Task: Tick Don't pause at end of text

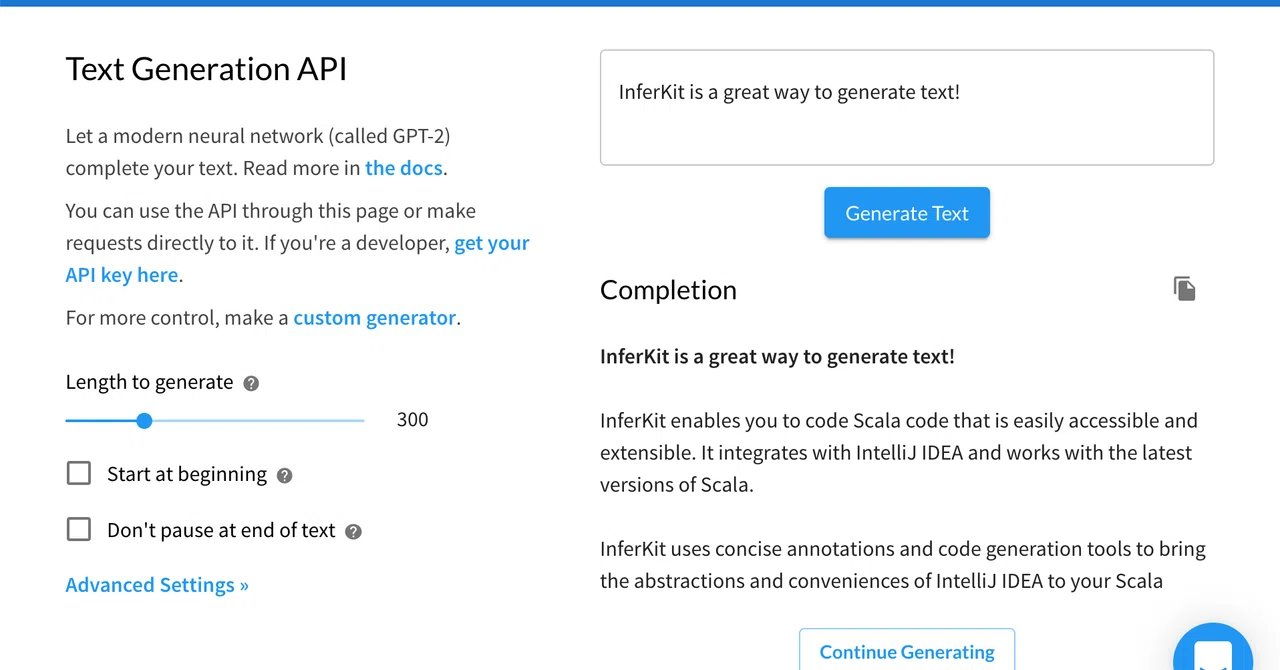Action: click(x=79, y=529)
